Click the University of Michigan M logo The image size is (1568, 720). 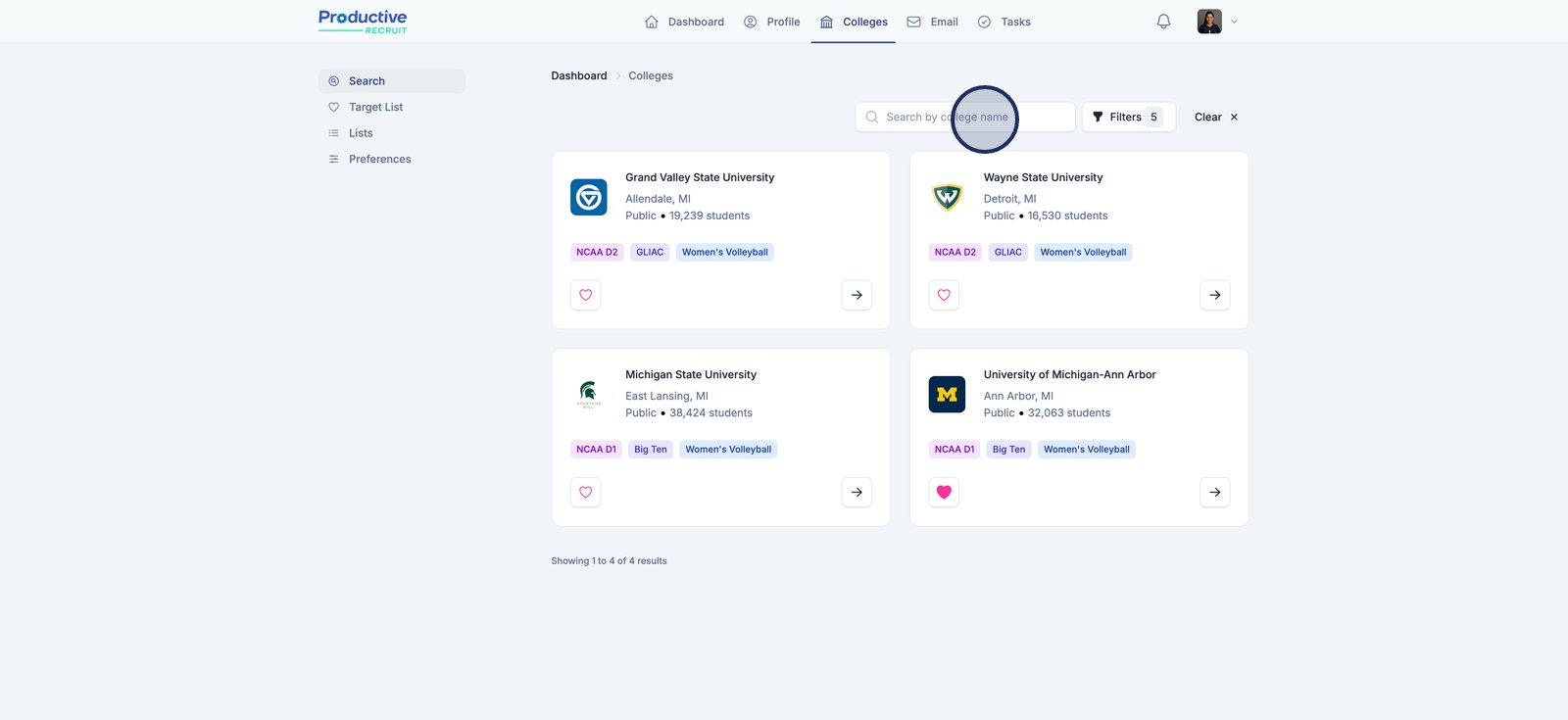947,395
